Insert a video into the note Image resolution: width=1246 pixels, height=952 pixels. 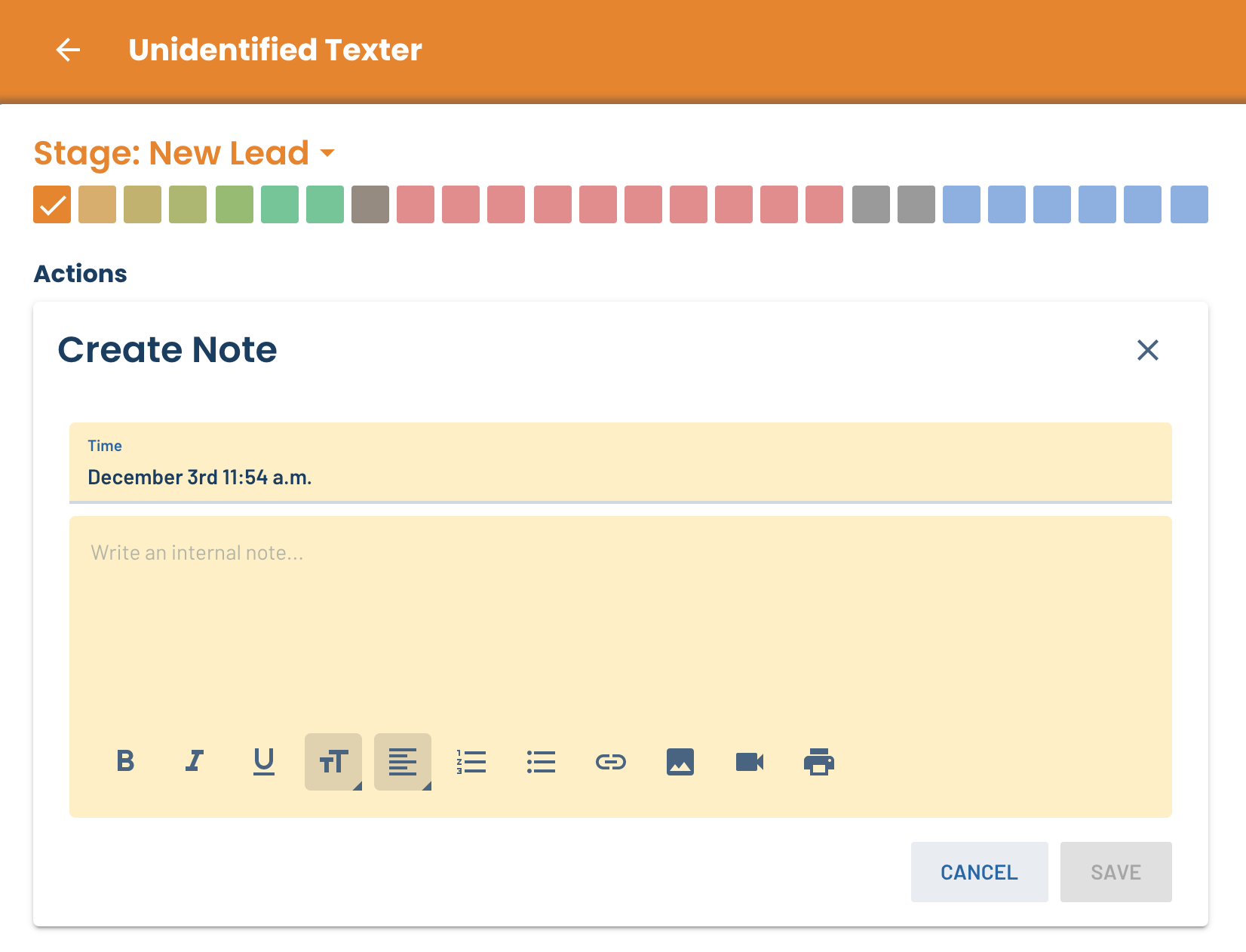tap(750, 761)
